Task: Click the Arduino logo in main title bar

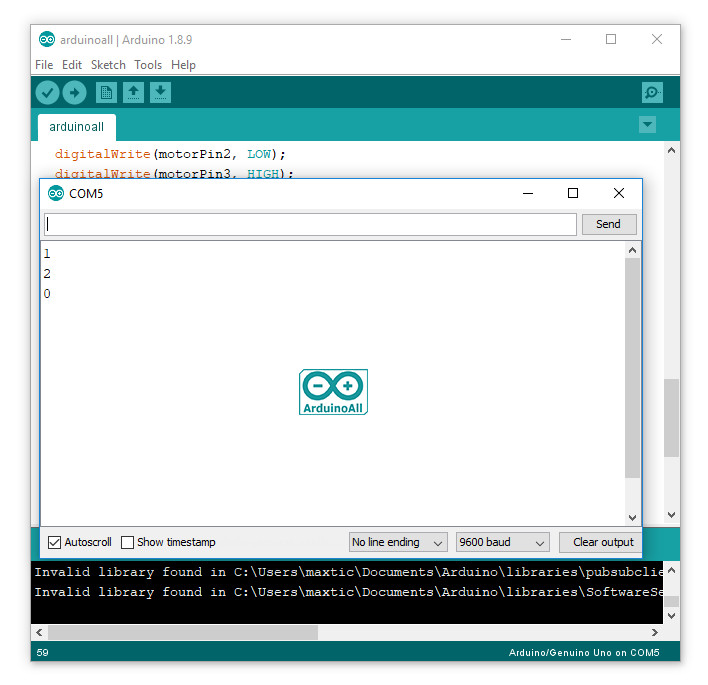Action: 47,39
